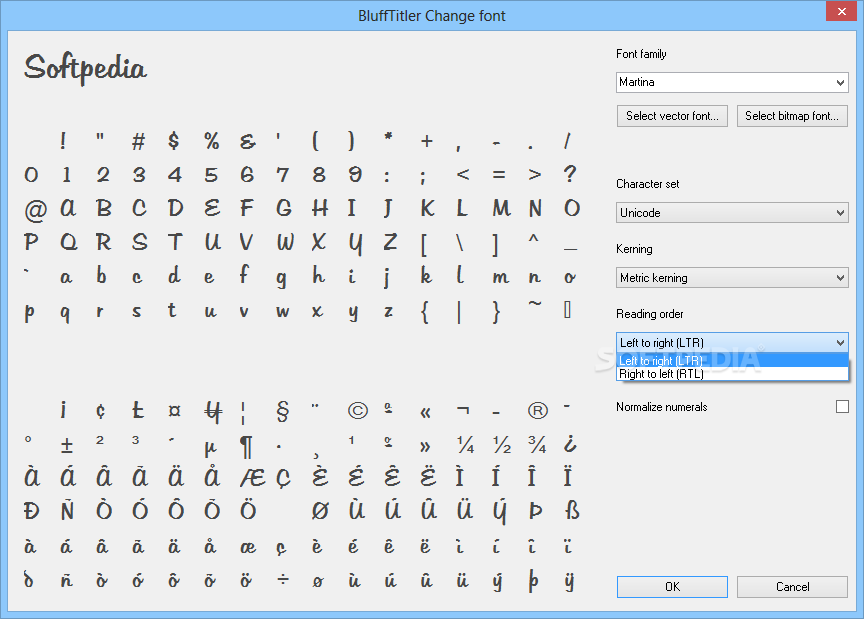Click the division sign ÷ glyph
The width and height of the screenshot is (864, 619).
click(x=283, y=580)
